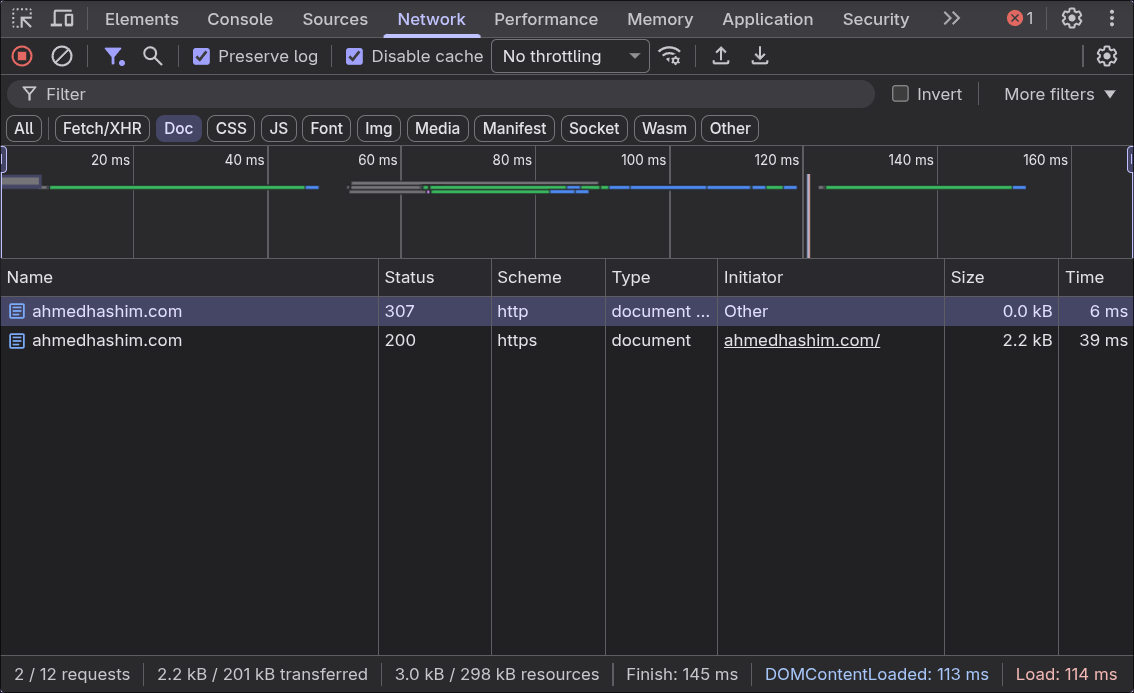The width and height of the screenshot is (1134, 693).
Task: Open the More filters dropdown
Action: pos(1058,93)
